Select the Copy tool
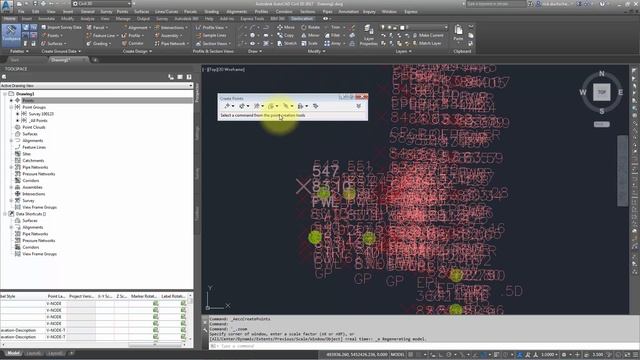 point(286,36)
